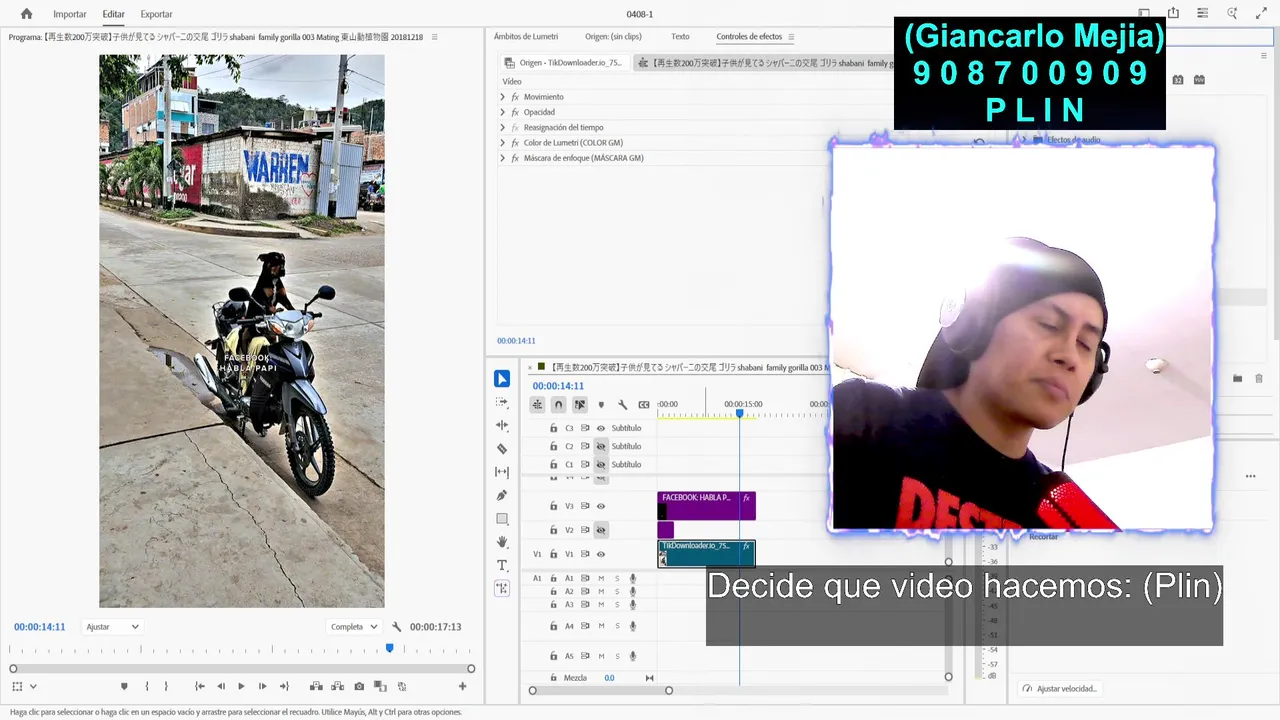Toggle visibility of subtitle track C3
Screen dimensions: 1280x720
(x=601, y=428)
